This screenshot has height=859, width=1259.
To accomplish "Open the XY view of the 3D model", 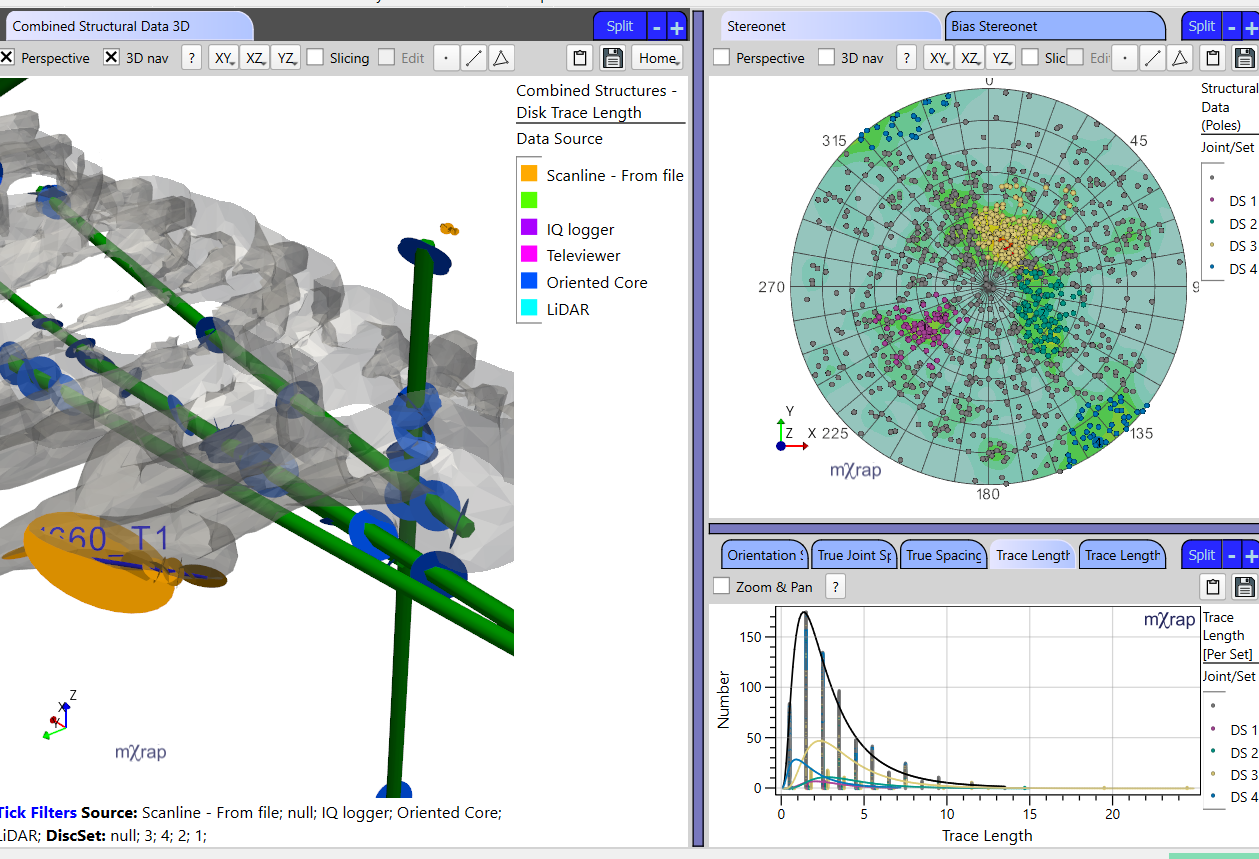I will pos(224,57).
